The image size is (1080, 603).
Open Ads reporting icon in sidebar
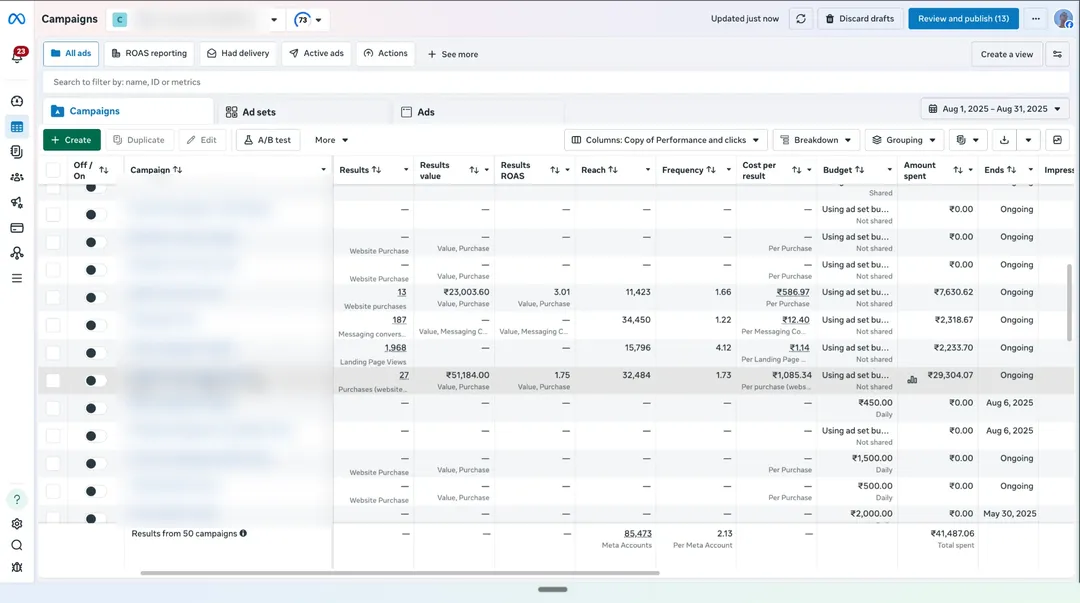17,152
